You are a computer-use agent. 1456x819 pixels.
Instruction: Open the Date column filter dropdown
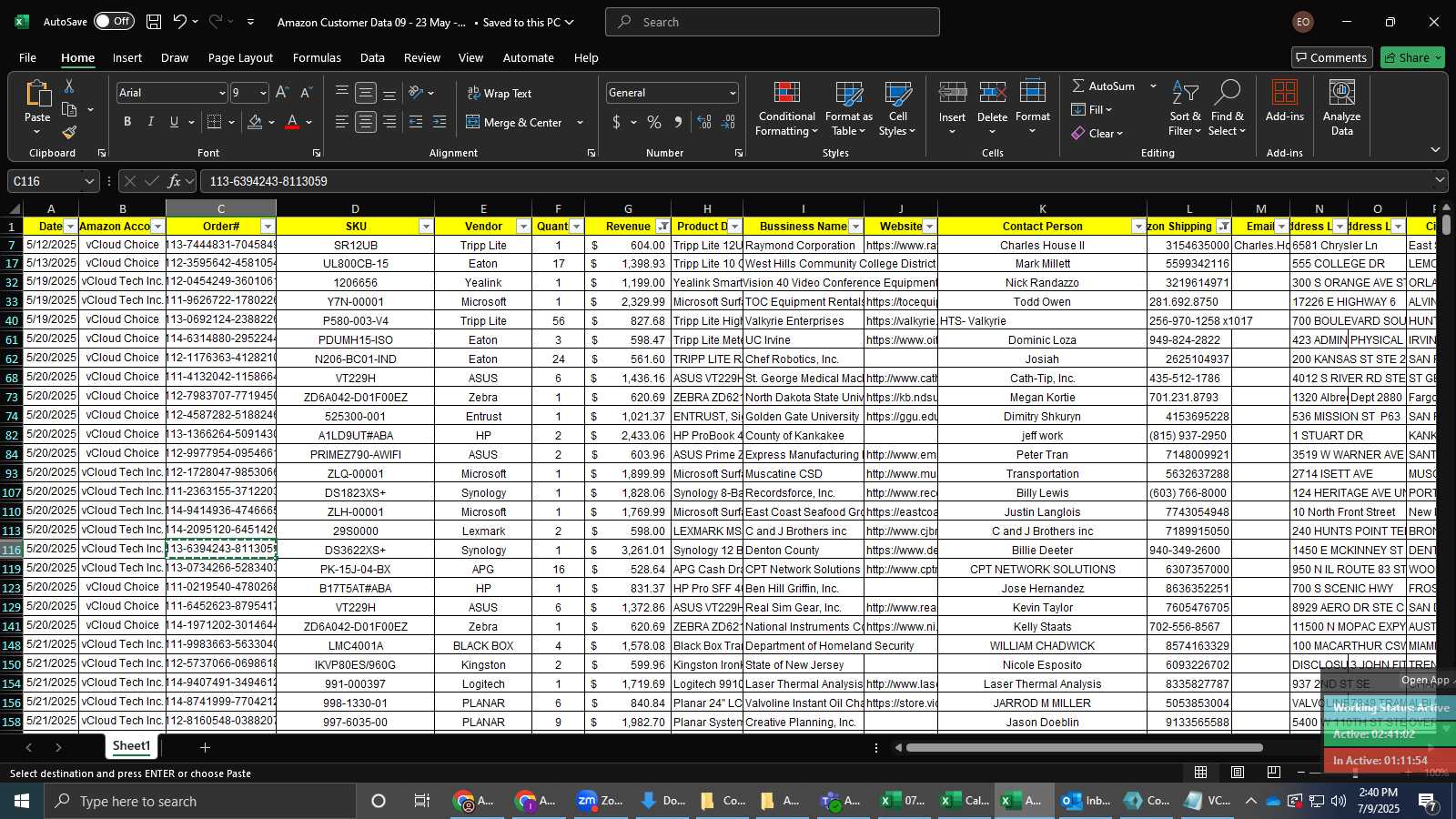(x=70, y=227)
